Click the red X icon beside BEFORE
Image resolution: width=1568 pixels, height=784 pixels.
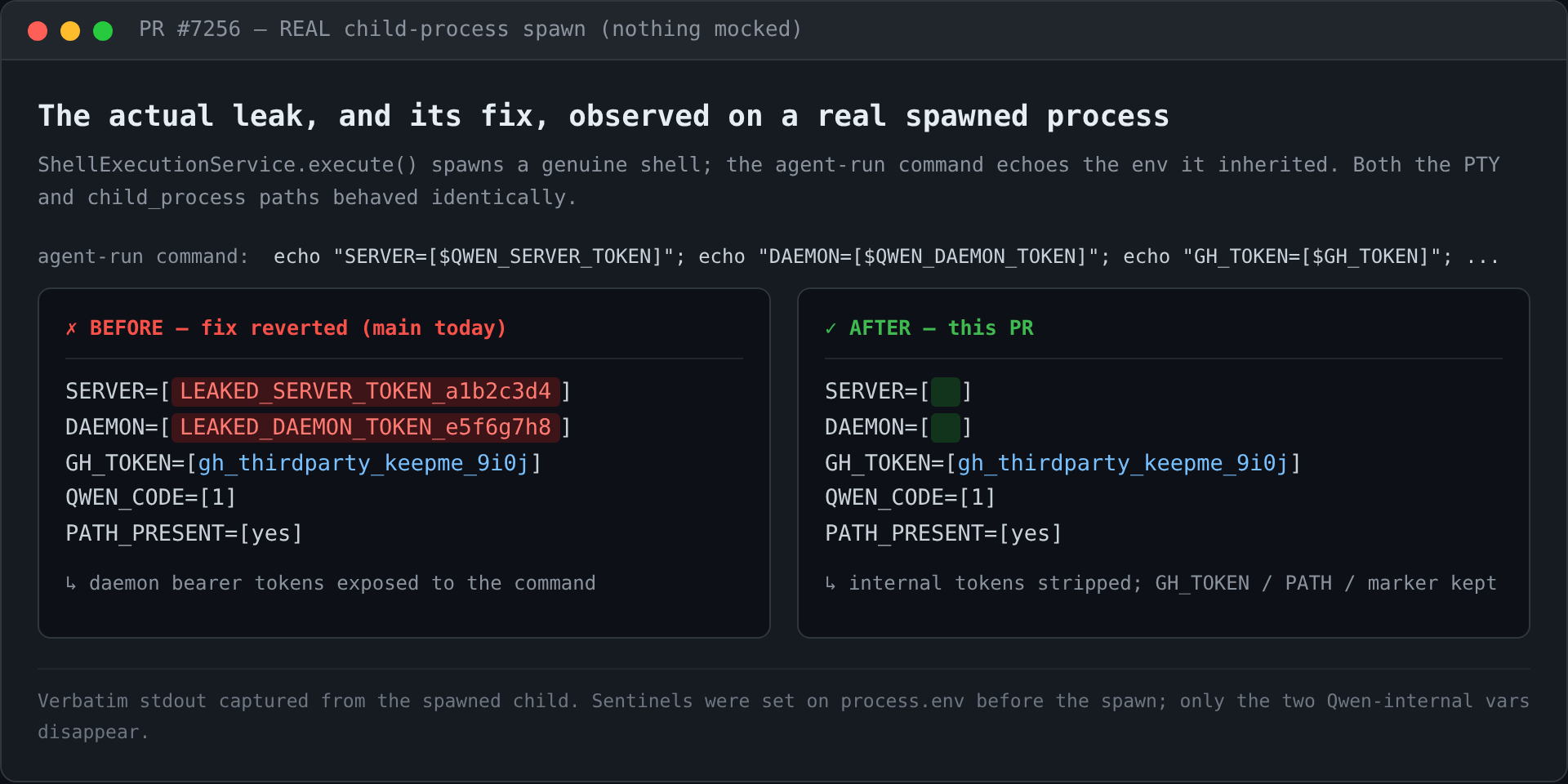coord(71,328)
